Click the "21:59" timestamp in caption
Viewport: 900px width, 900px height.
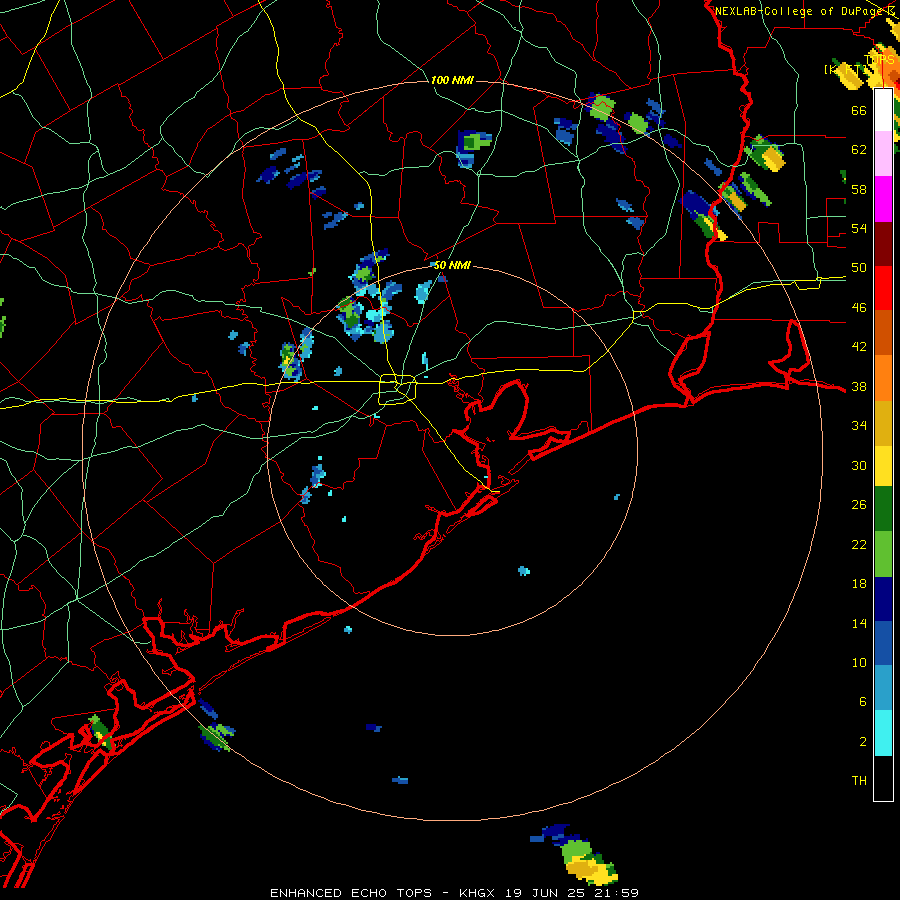(616, 893)
